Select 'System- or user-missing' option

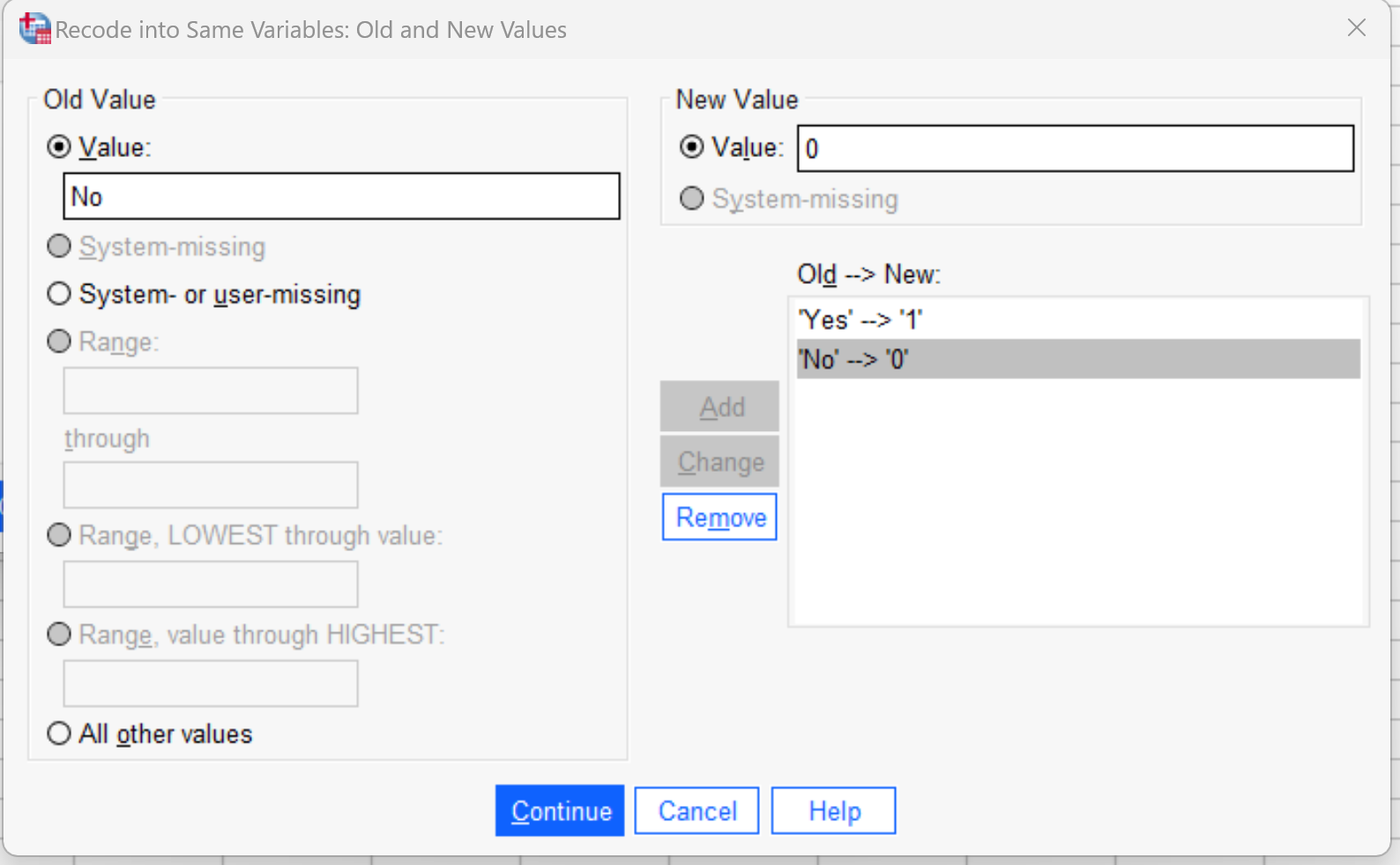(x=58, y=294)
